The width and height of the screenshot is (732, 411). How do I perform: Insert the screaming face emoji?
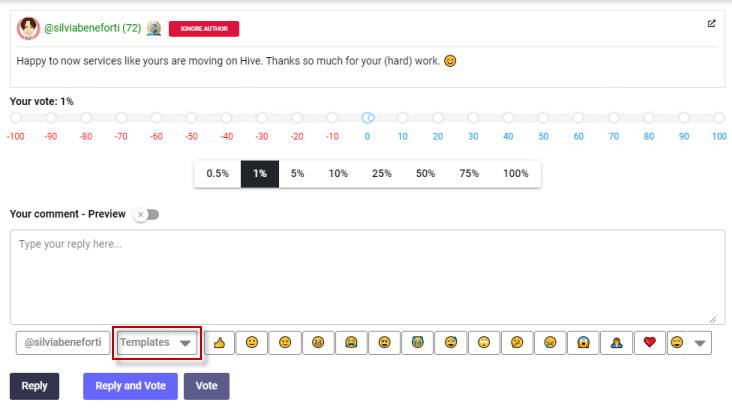(x=583, y=343)
